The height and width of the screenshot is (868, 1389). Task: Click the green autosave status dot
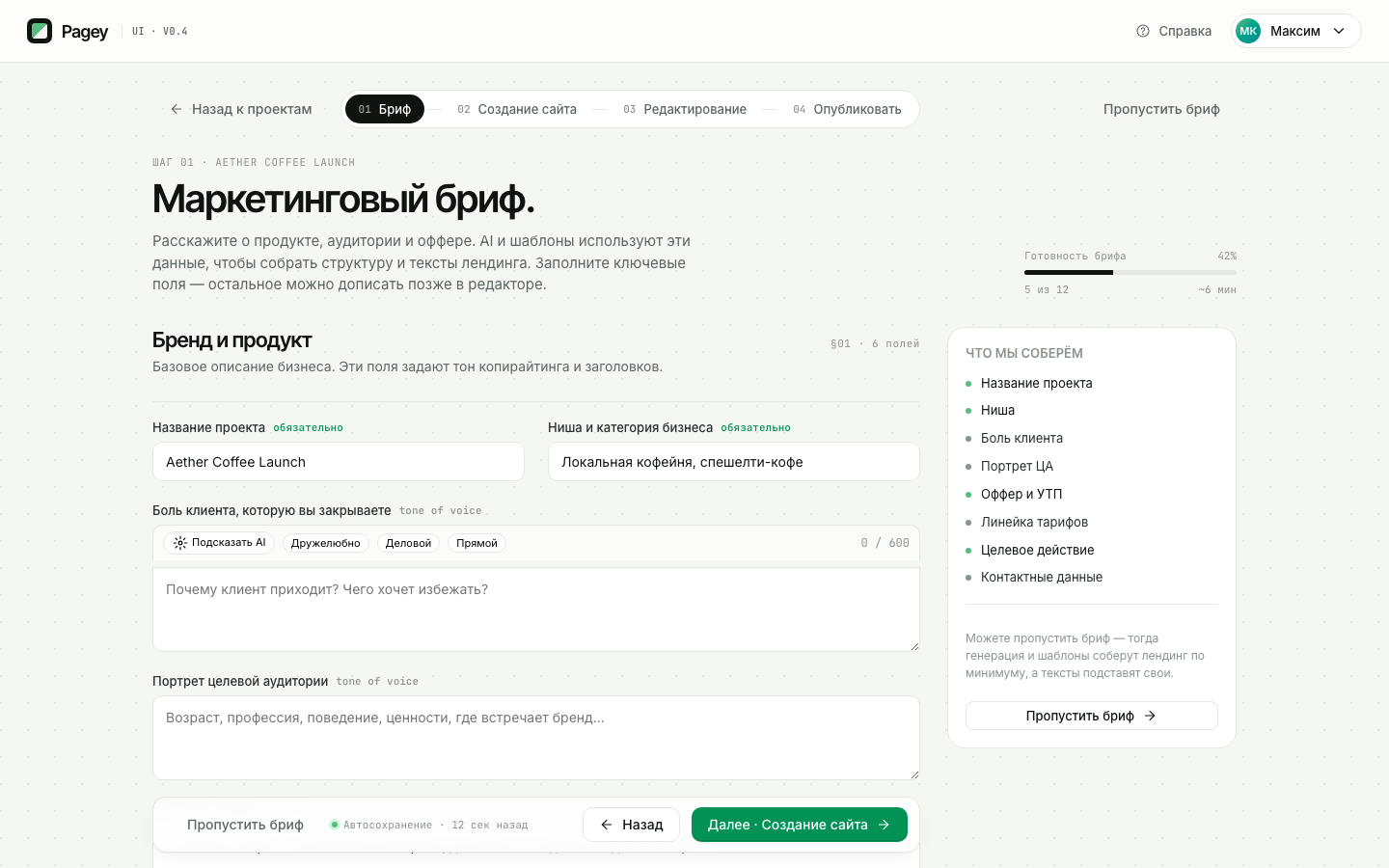(x=335, y=825)
